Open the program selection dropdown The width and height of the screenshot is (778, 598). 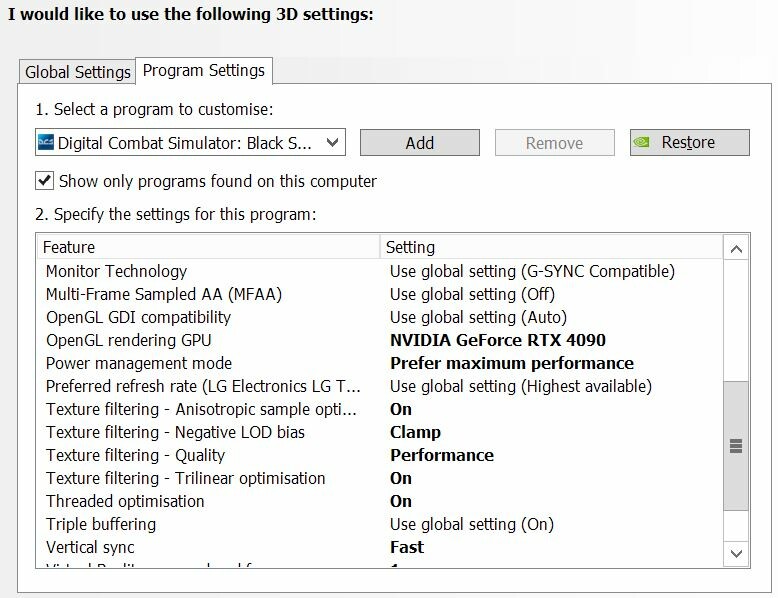click(190, 143)
